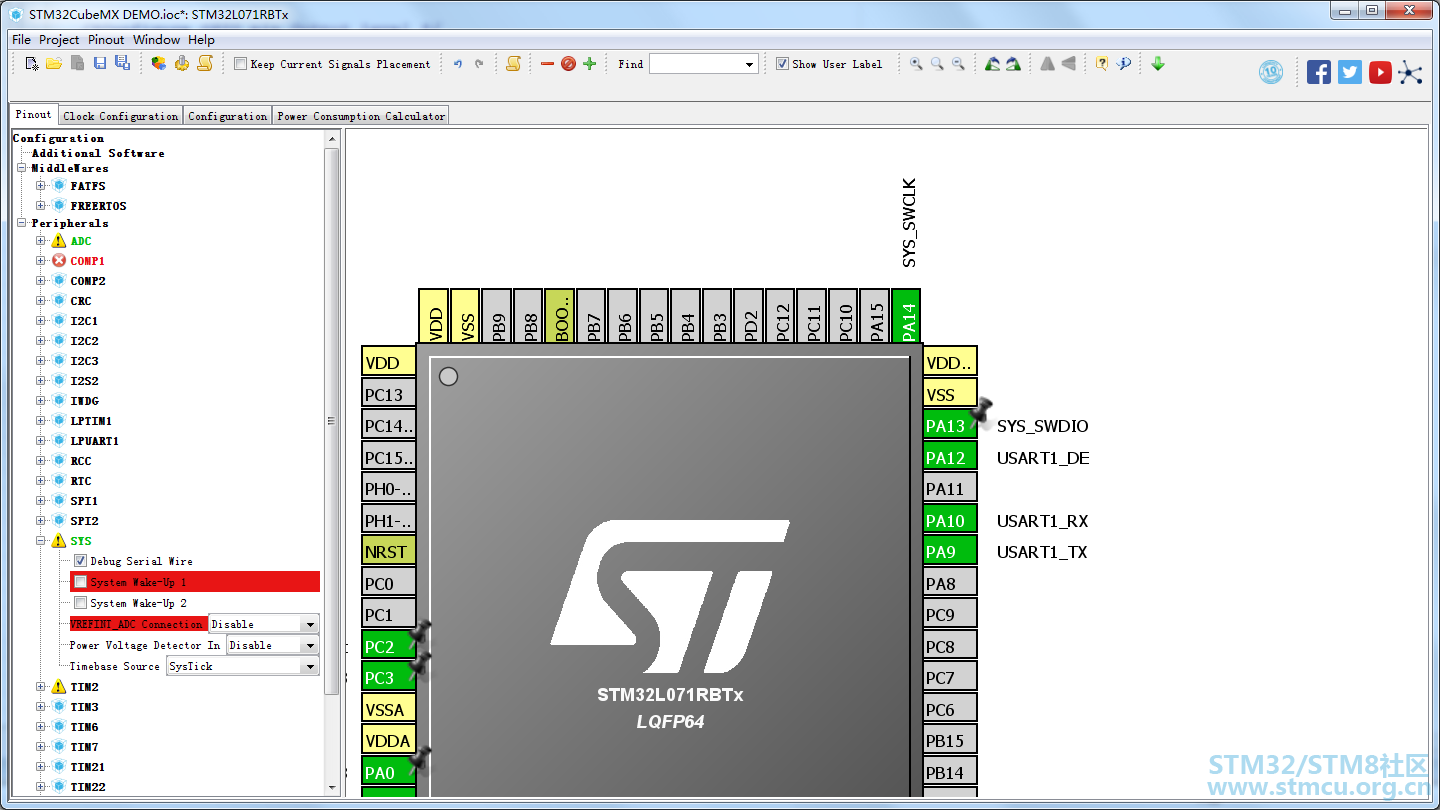This screenshot has height=810, width=1440.
Task: Expand the FATFS middleware node
Action: coord(41,186)
